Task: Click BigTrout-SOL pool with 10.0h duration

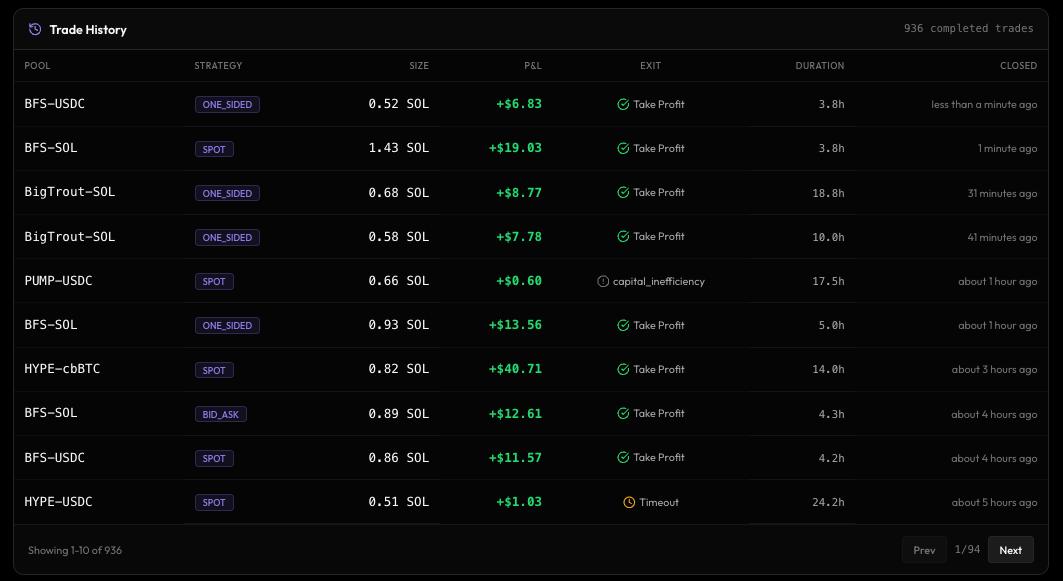Action: click(x=70, y=237)
